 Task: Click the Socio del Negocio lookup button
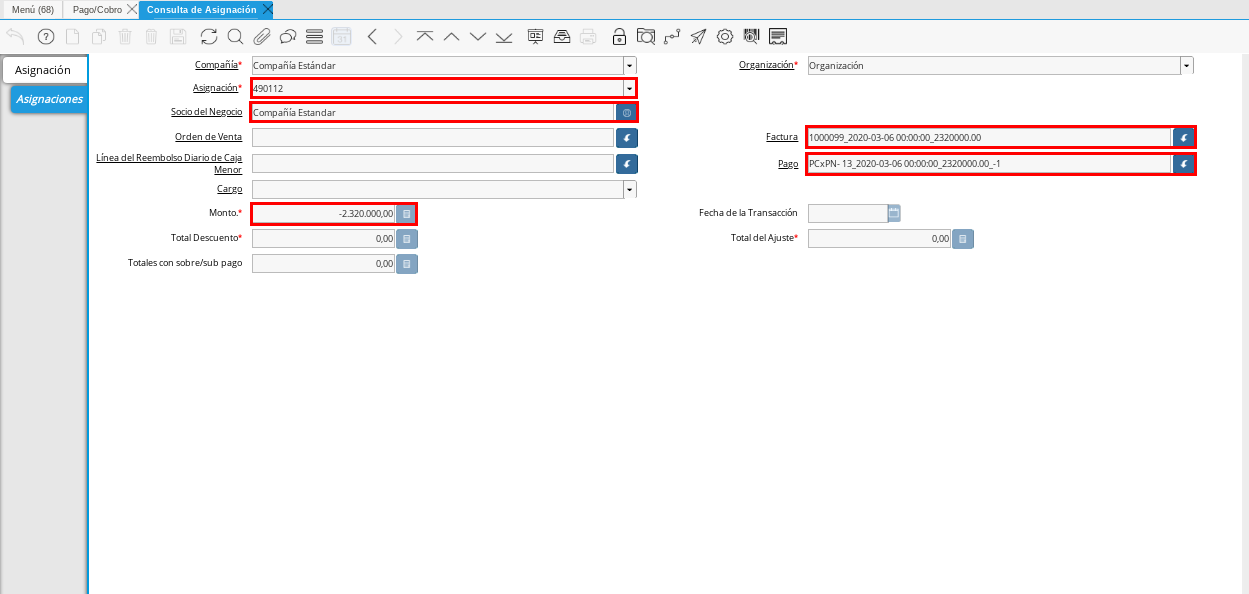point(627,113)
